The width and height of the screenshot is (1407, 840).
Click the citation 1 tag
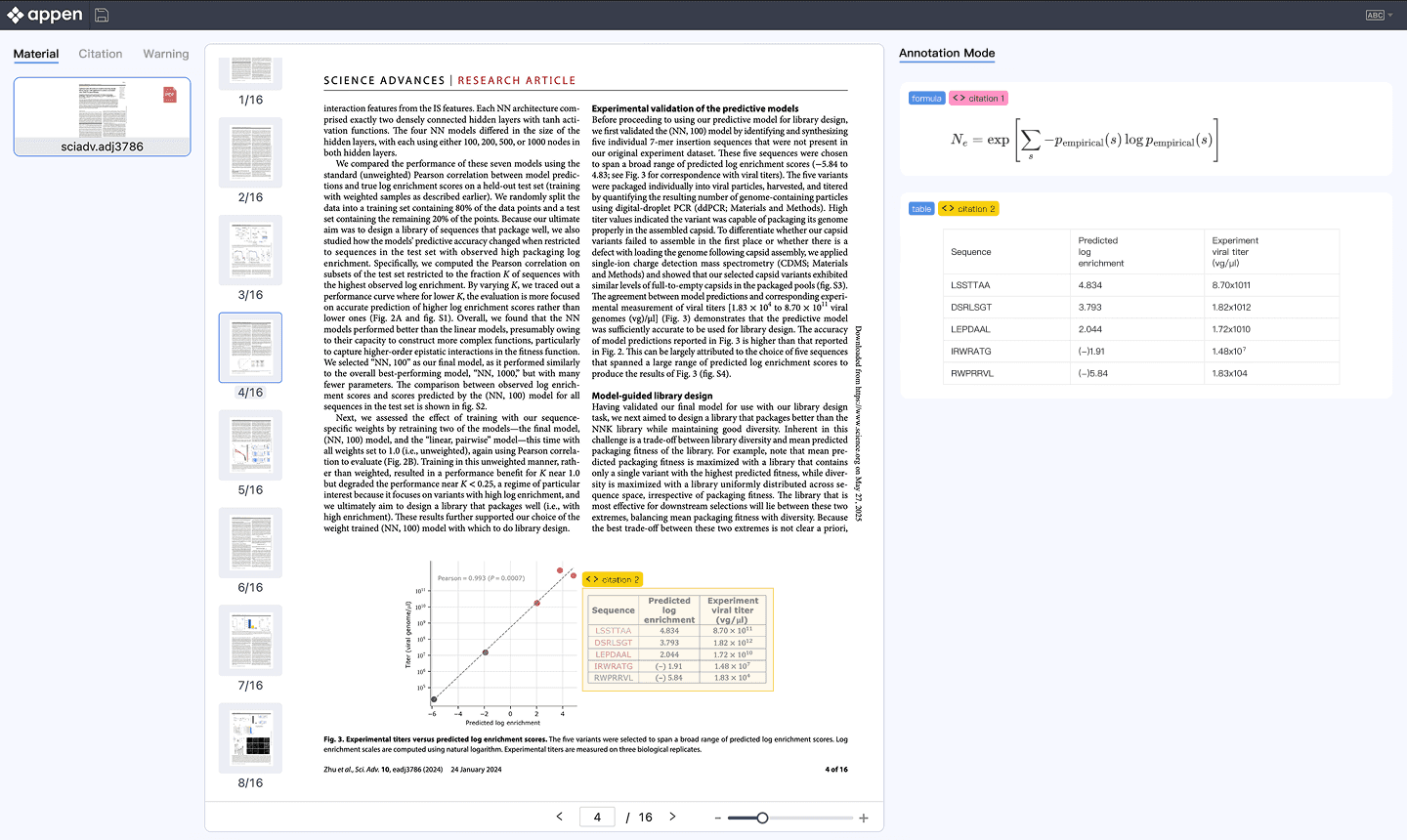[978, 99]
